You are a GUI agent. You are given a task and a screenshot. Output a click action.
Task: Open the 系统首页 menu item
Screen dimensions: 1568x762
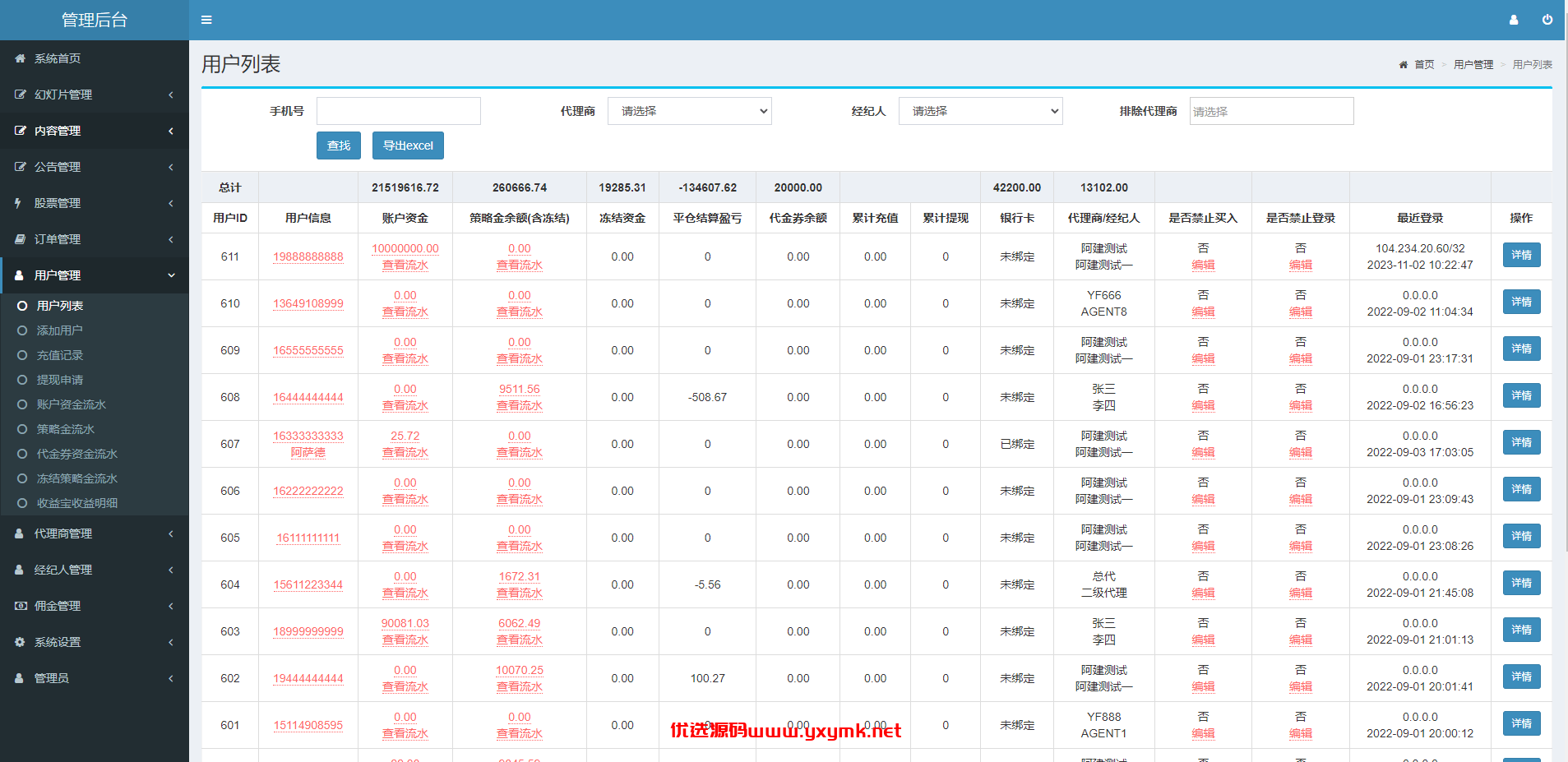click(95, 58)
